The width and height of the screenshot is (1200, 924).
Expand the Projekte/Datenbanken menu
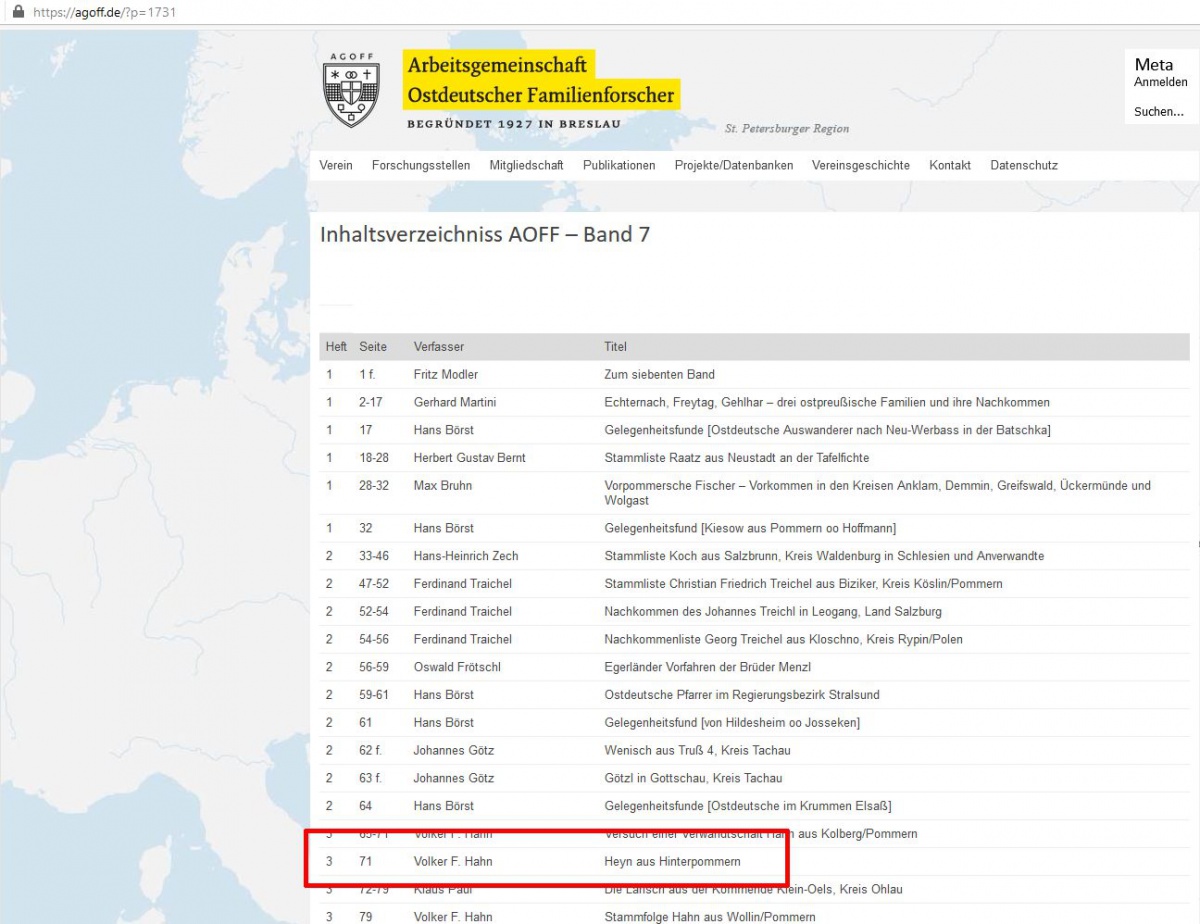pos(733,165)
